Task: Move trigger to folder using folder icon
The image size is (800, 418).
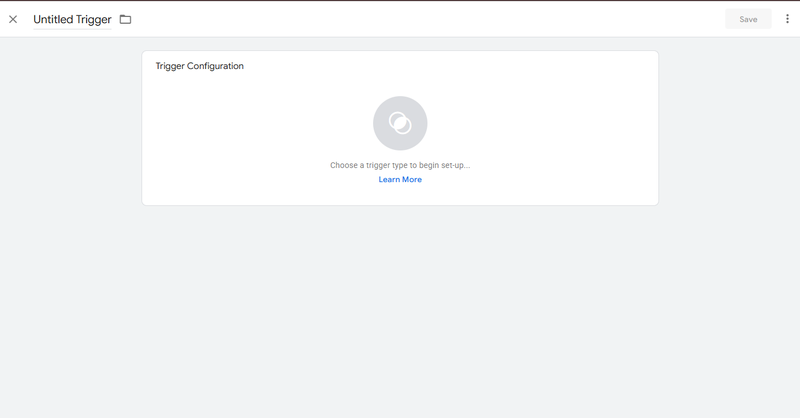Action: pos(125,19)
